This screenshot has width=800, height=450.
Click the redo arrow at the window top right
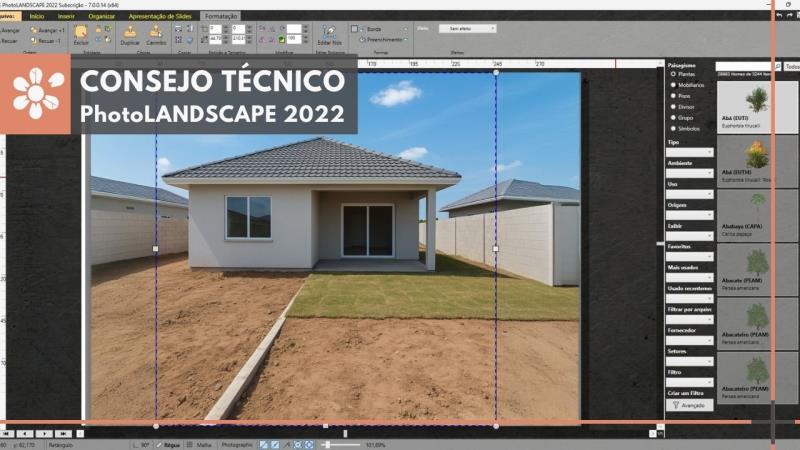(x=789, y=16)
